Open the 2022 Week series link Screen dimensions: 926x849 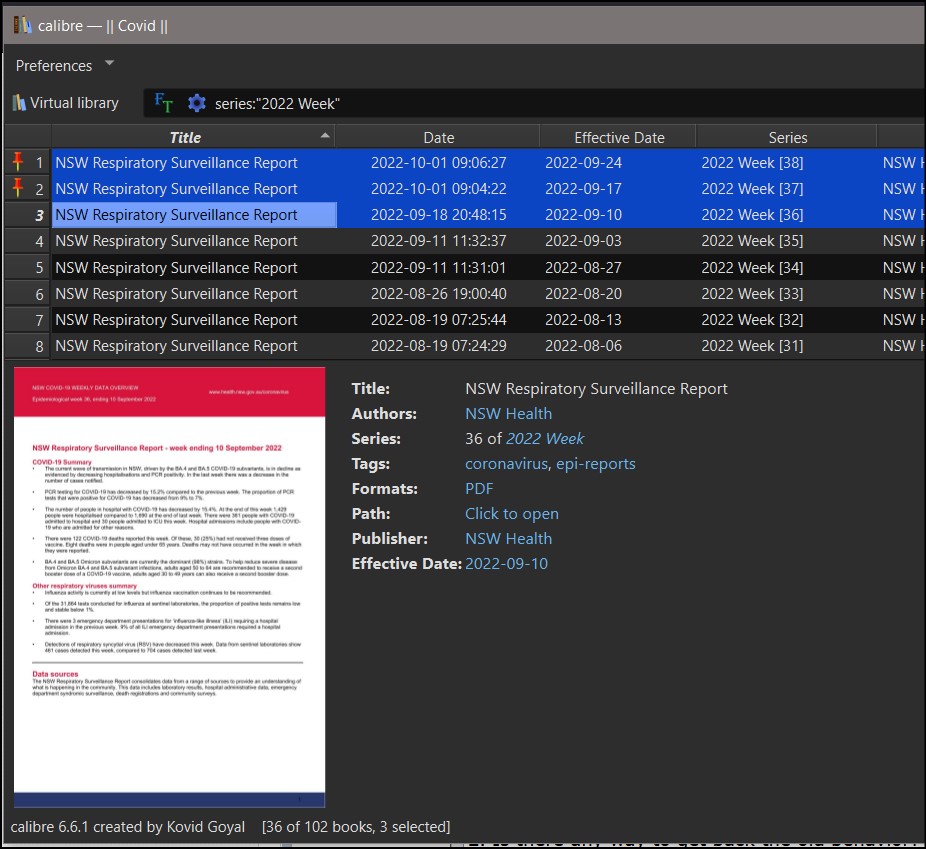[x=545, y=439]
